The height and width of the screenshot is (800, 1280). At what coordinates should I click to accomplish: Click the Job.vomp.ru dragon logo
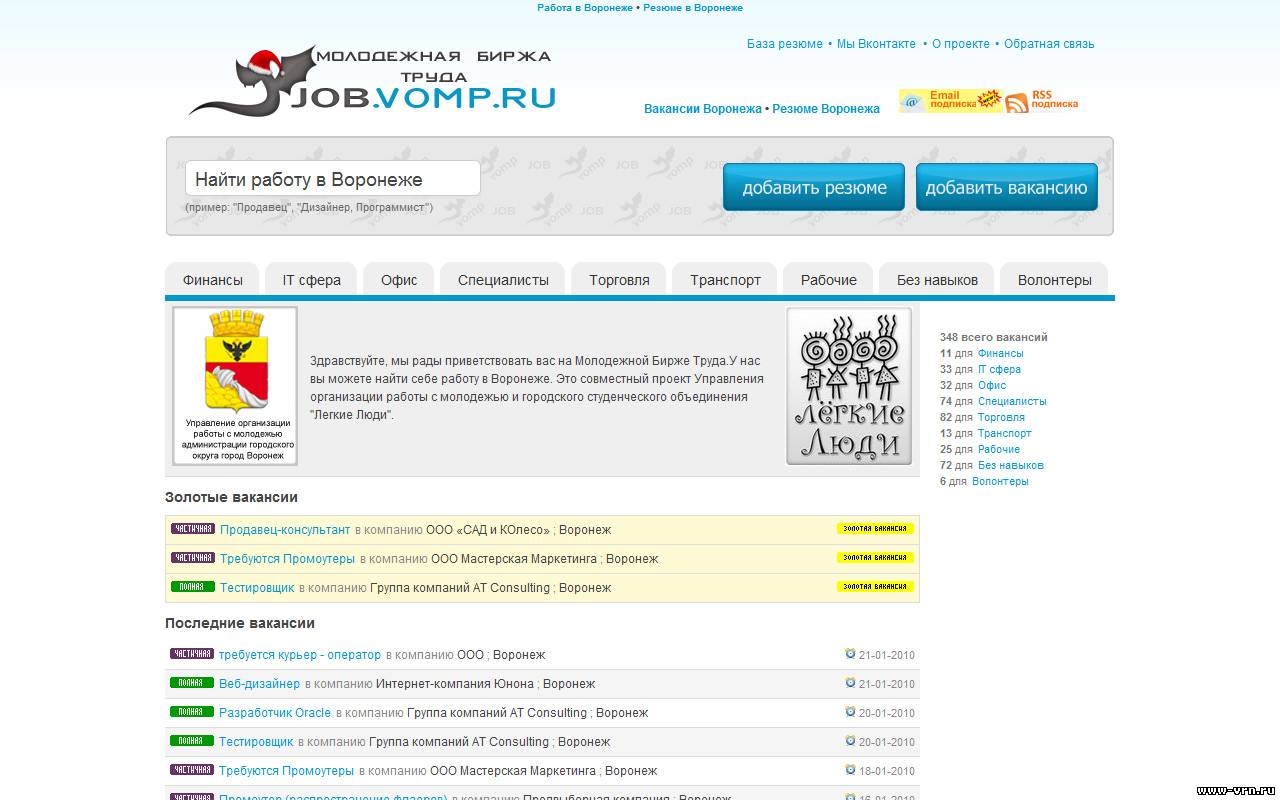coord(370,82)
